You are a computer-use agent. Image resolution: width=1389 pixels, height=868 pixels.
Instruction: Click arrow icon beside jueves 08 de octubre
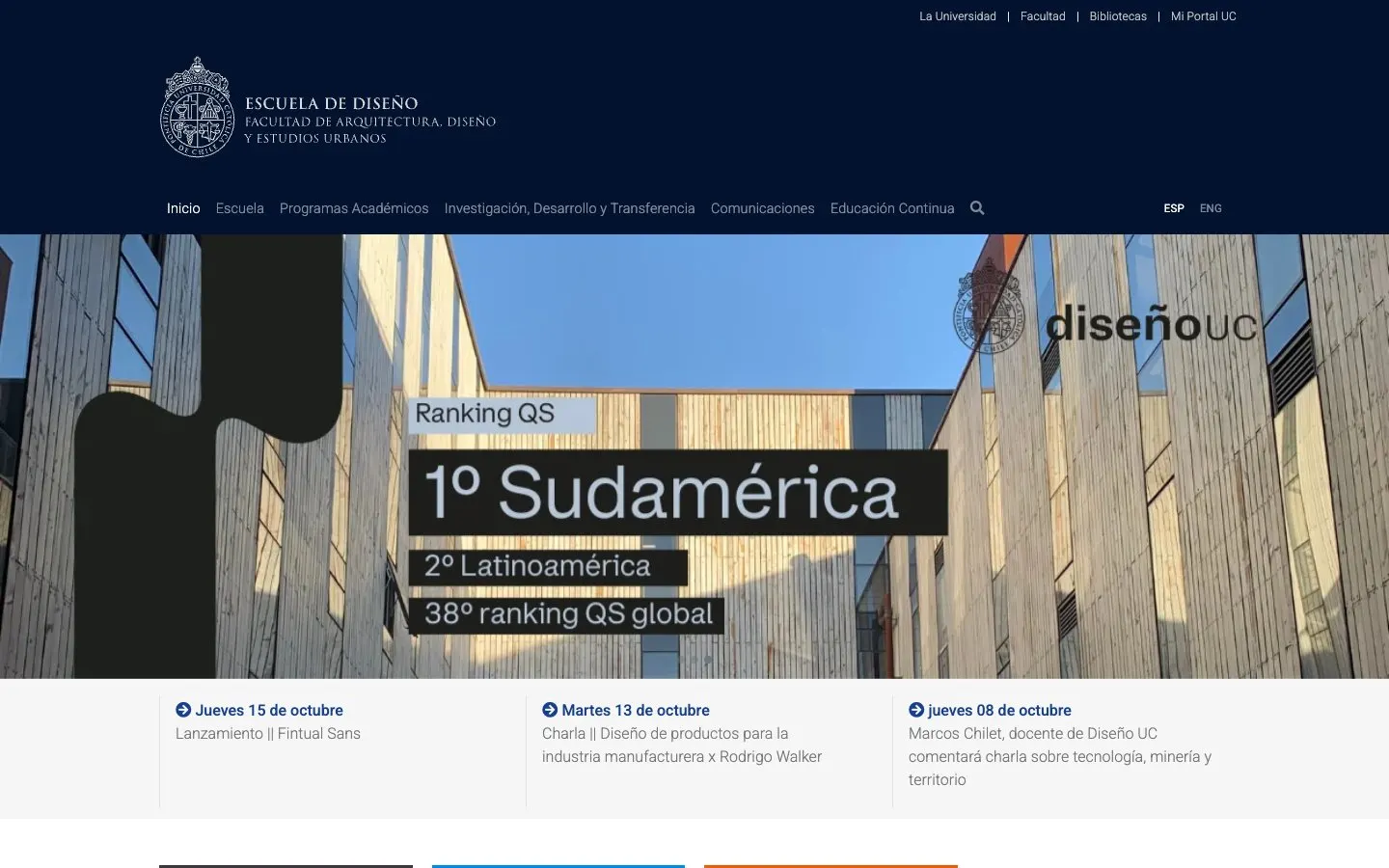coord(916,710)
